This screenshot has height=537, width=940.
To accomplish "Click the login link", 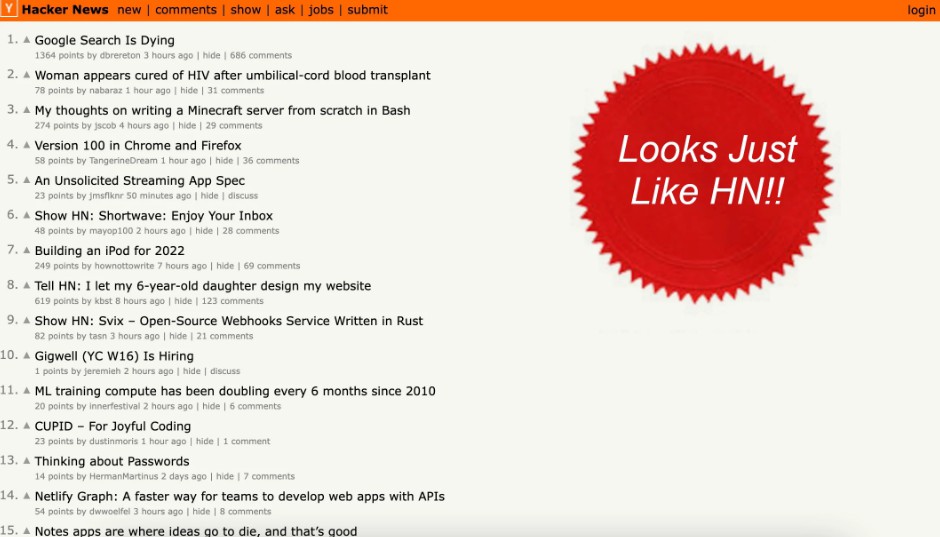I will click(x=921, y=10).
